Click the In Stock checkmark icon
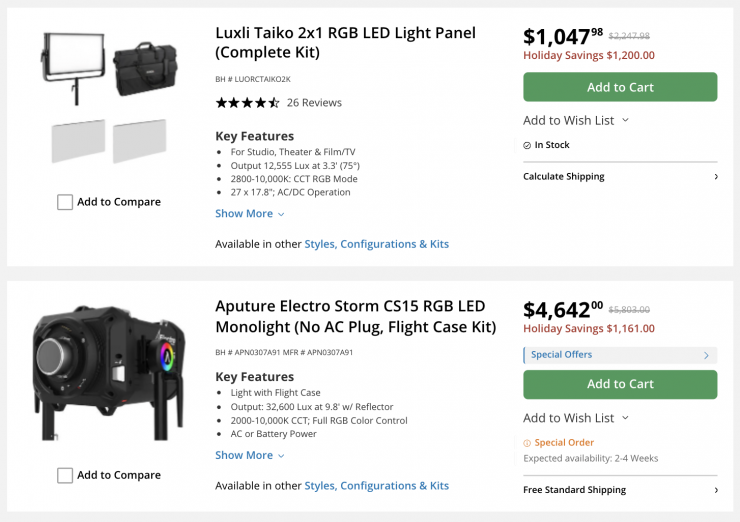Screen dimensions: 740x522 coord(527,145)
